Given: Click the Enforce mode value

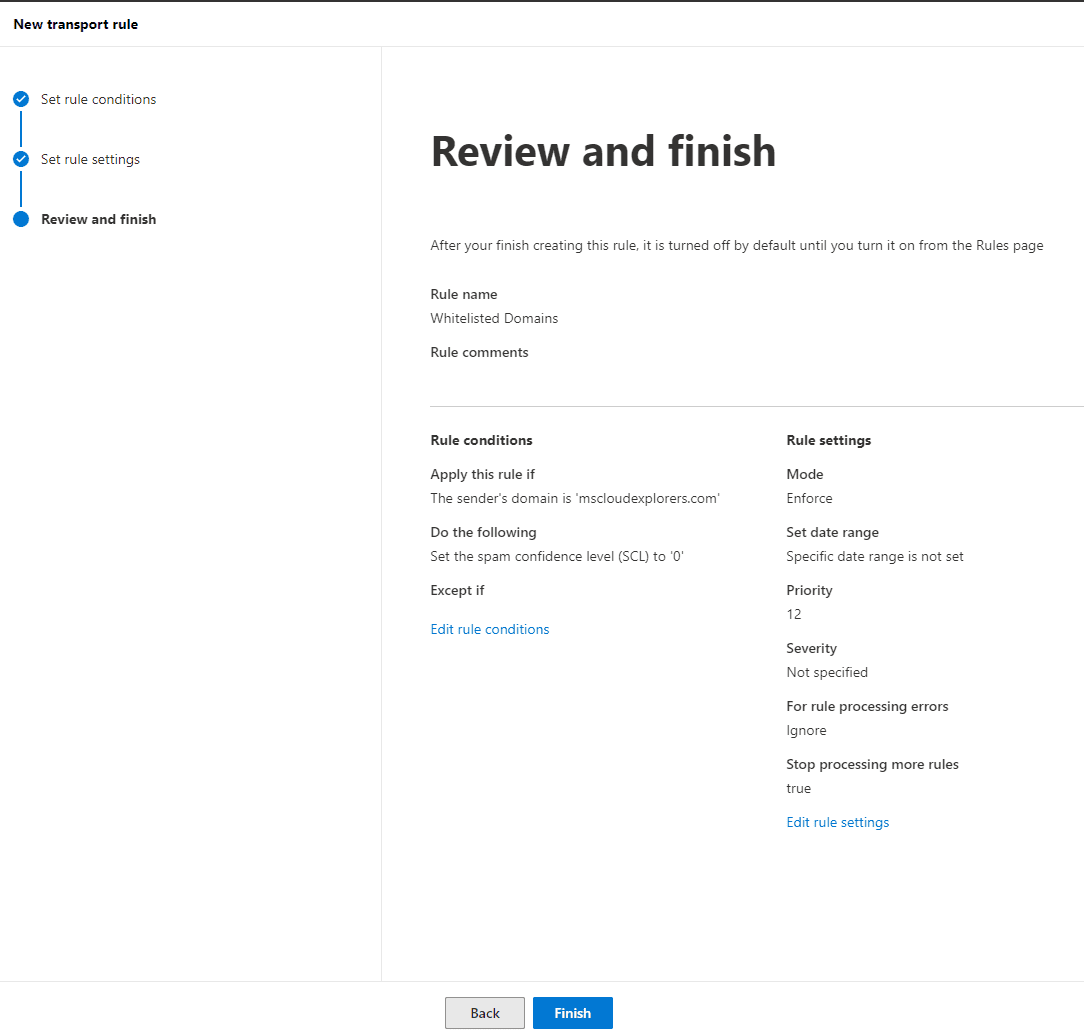Looking at the screenshot, I should (x=809, y=498).
